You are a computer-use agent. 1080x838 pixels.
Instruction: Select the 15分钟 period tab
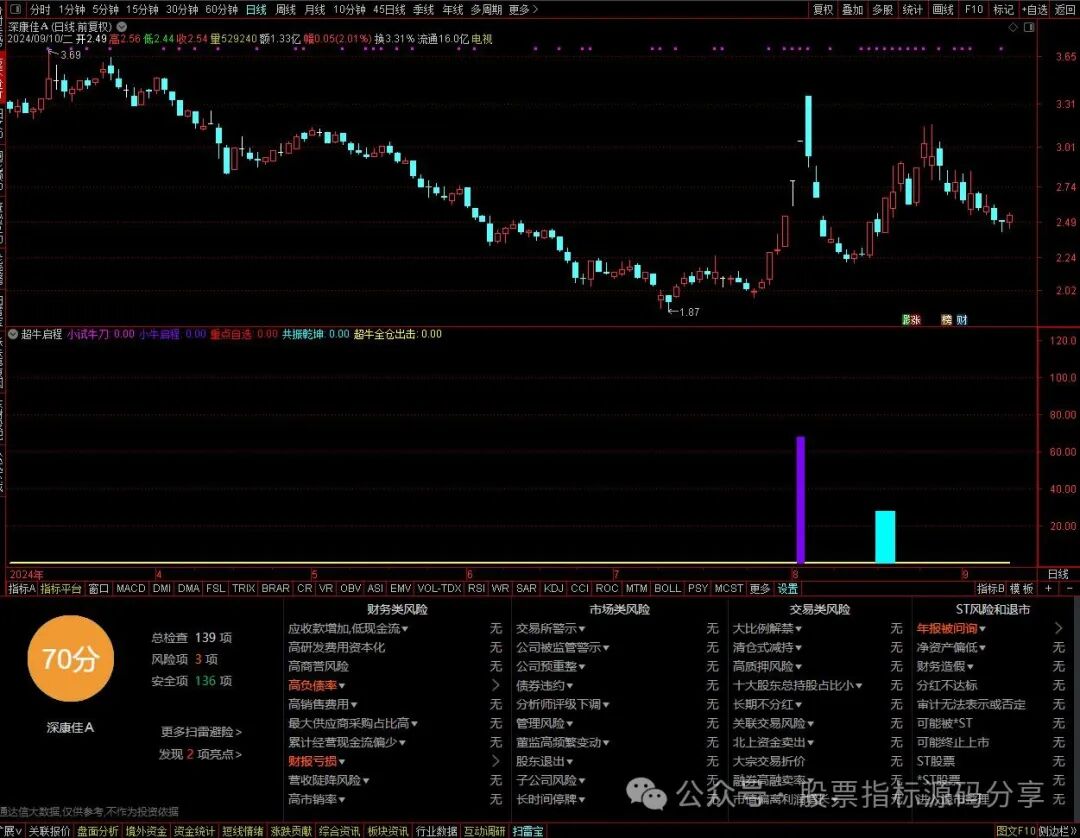pyautogui.click(x=142, y=10)
